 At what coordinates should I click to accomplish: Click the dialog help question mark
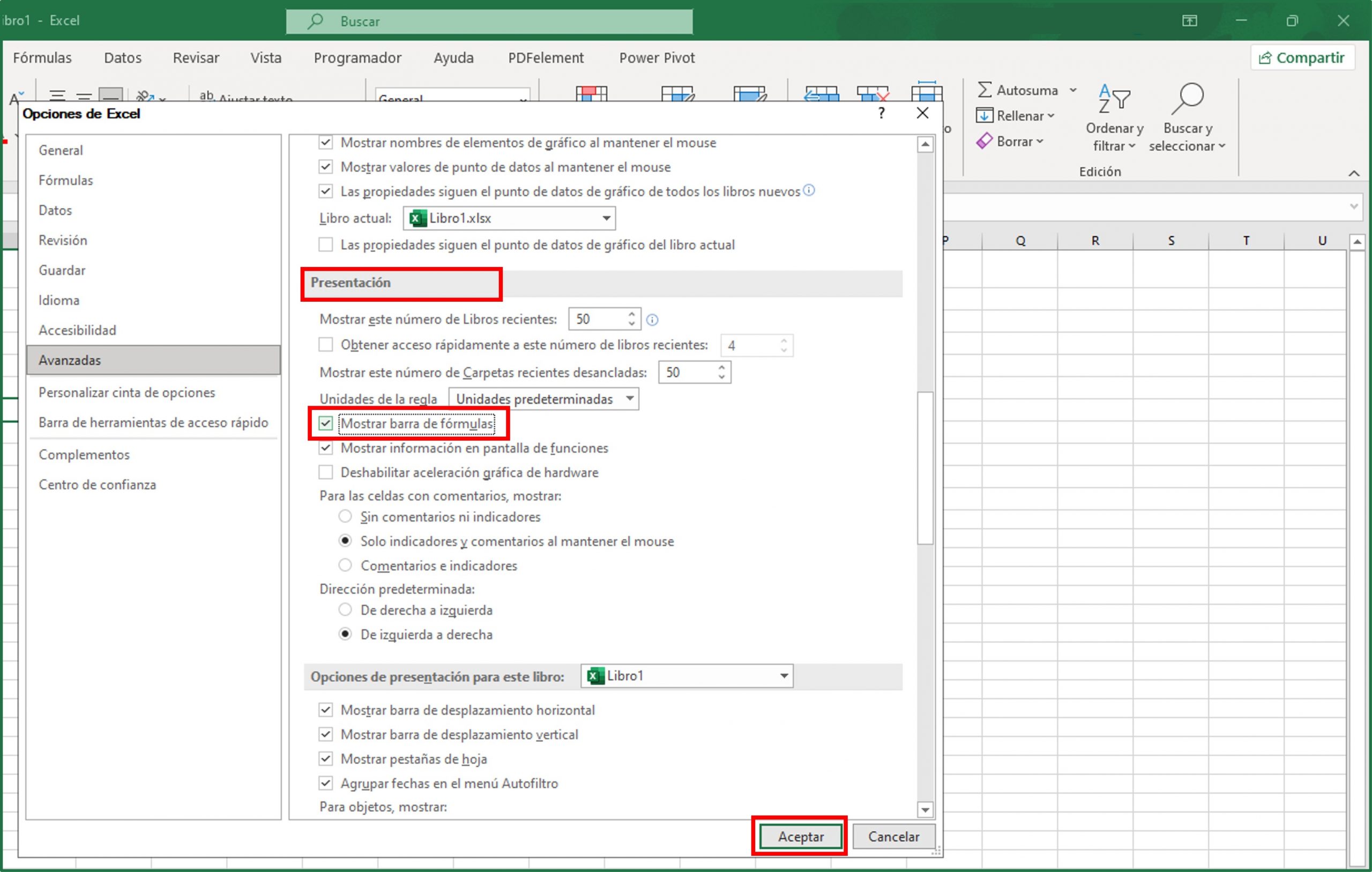click(882, 114)
